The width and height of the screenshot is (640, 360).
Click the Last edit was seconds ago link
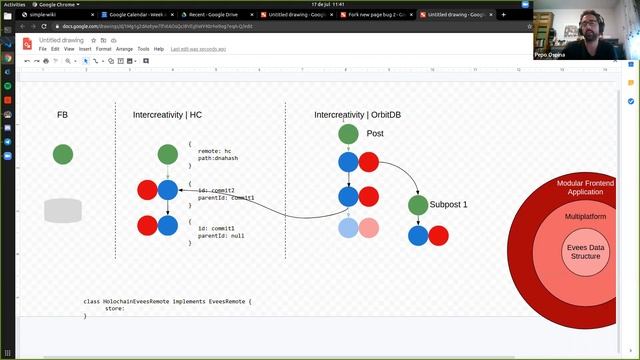tap(198, 49)
